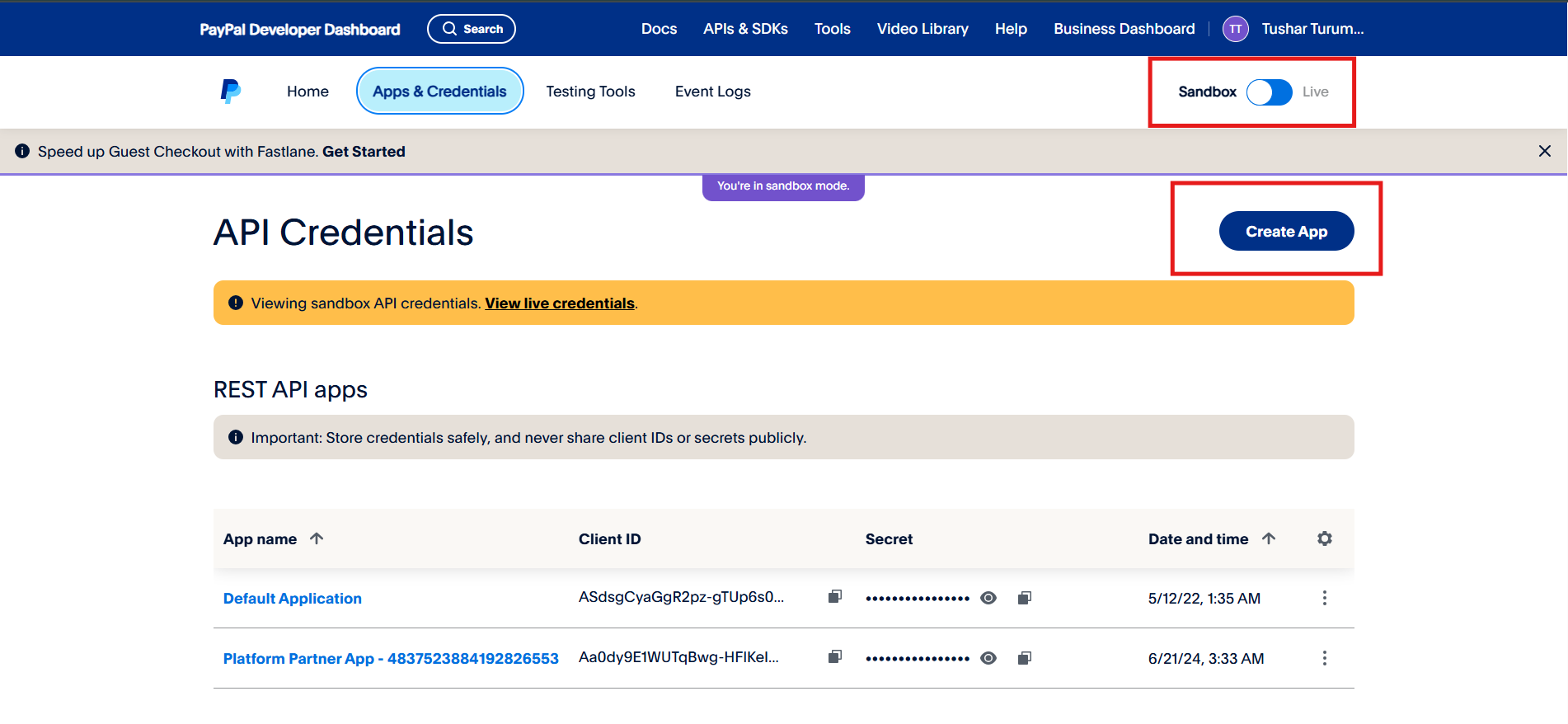The width and height of the screenshot is (1568, 724).
Task: Dismiss the Fastlane banner
Action: (x=1544, y=151)
